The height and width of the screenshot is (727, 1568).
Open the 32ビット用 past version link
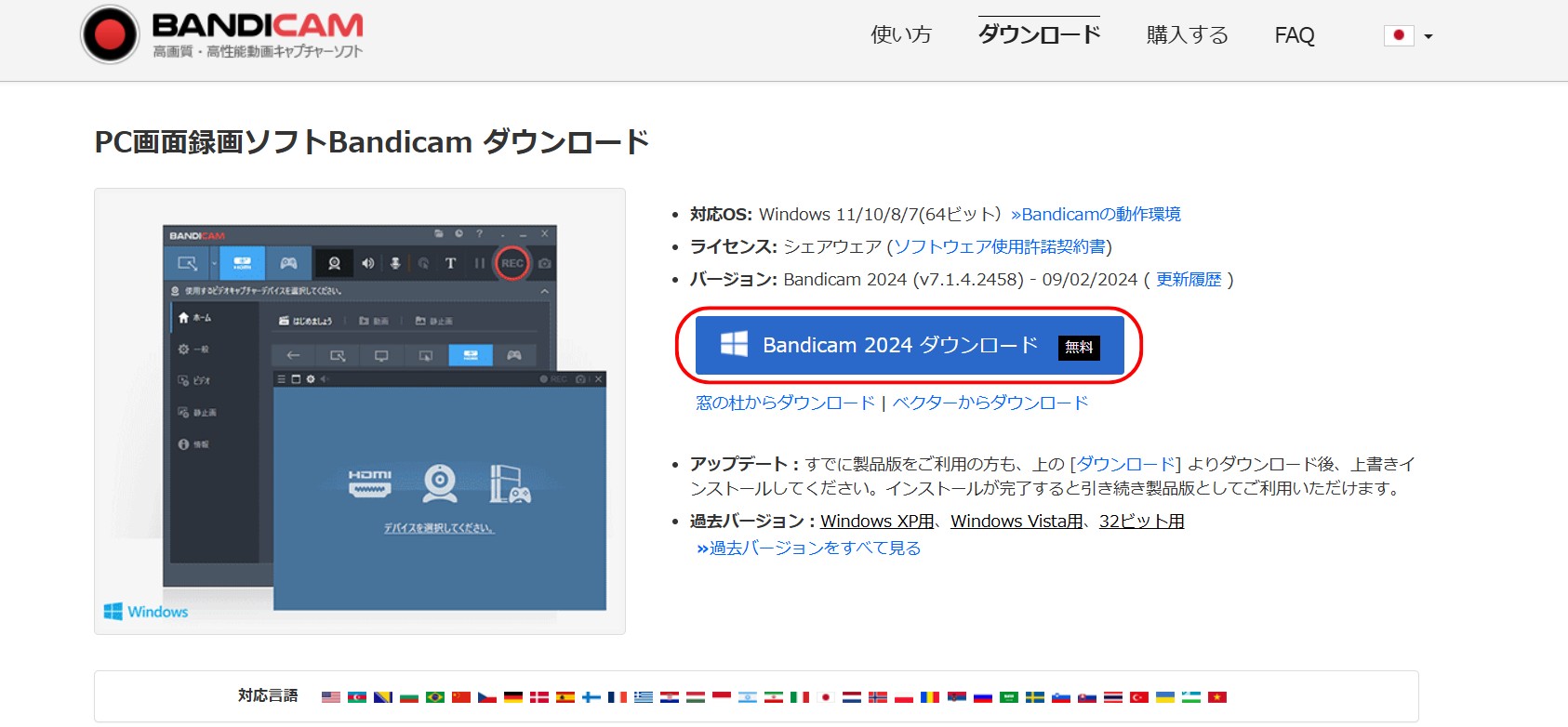(x=1141, y=522)
